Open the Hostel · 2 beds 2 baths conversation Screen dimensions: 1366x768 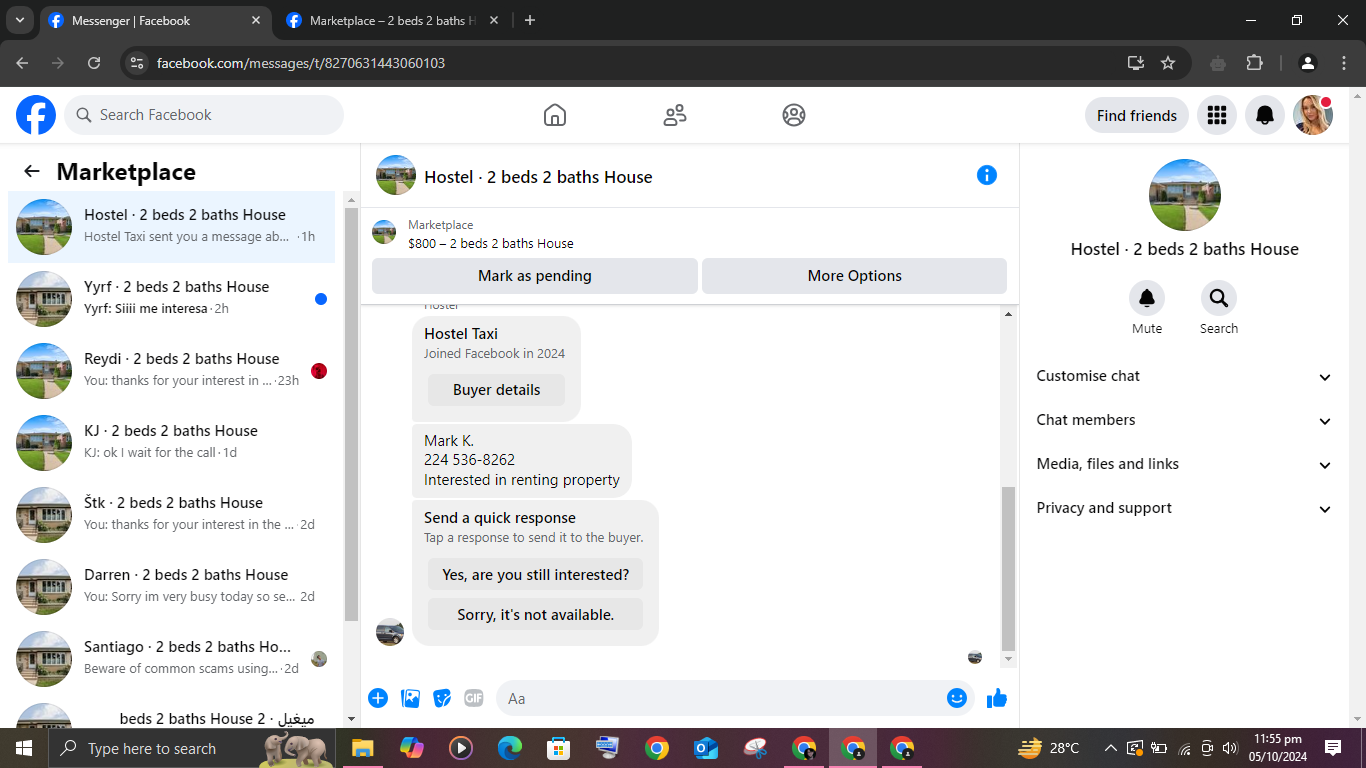click(x=172, y=227)
